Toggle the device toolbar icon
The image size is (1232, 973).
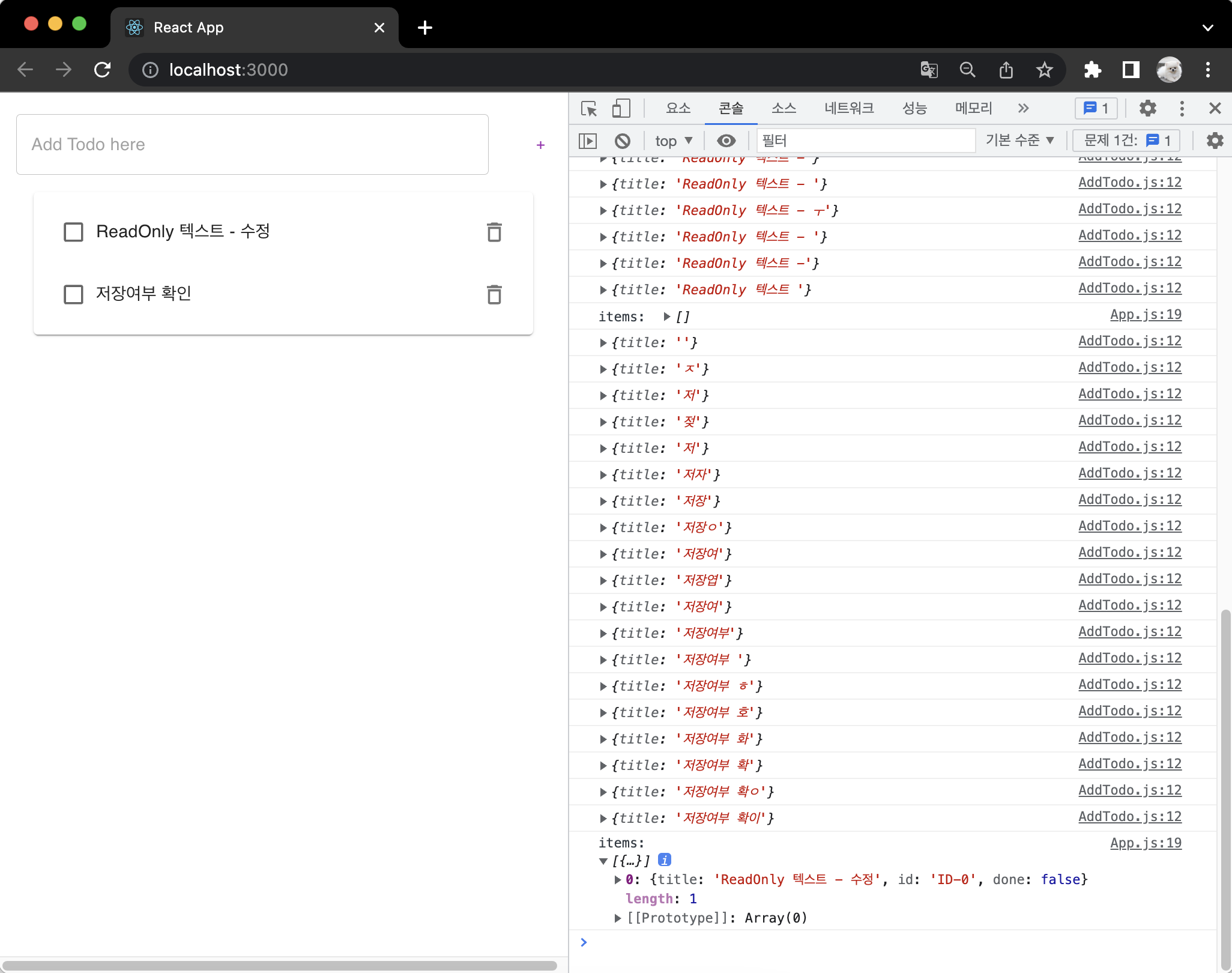click(621, 109)
